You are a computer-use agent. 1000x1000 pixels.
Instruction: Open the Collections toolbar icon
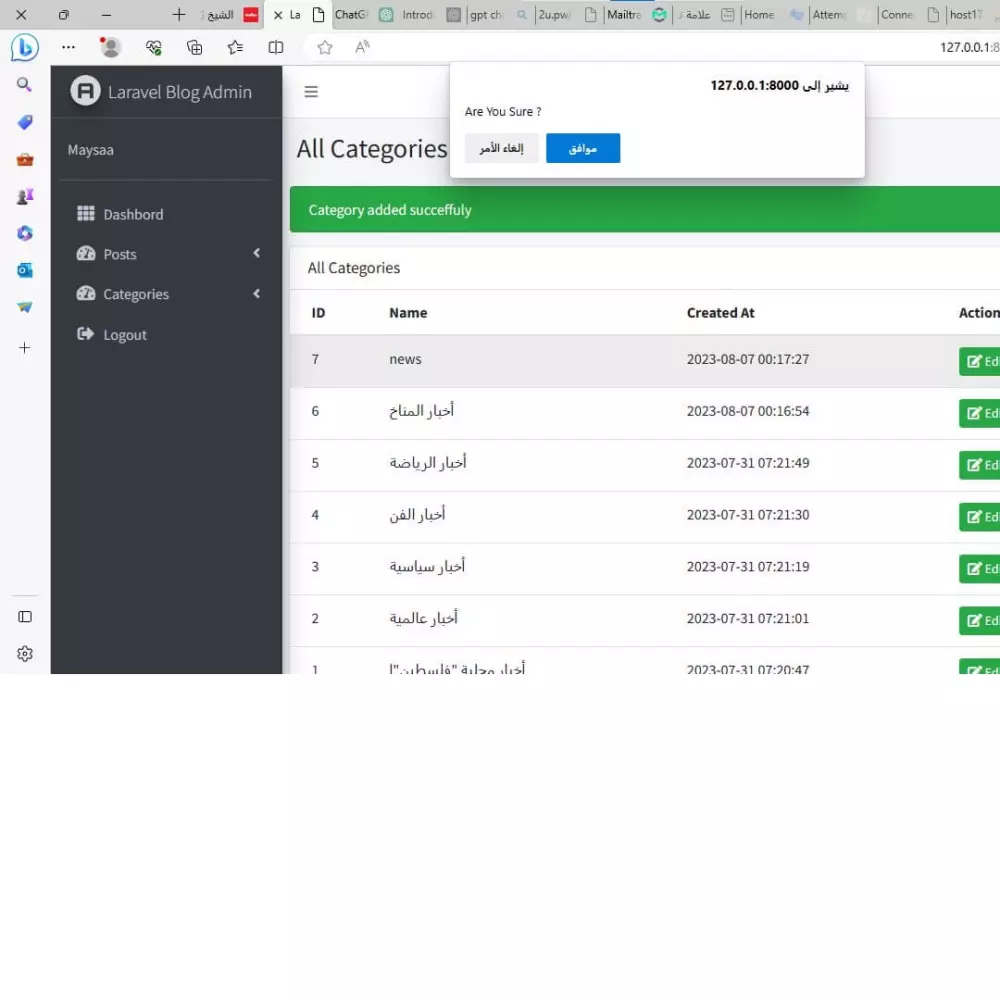(x=195, y=47)
